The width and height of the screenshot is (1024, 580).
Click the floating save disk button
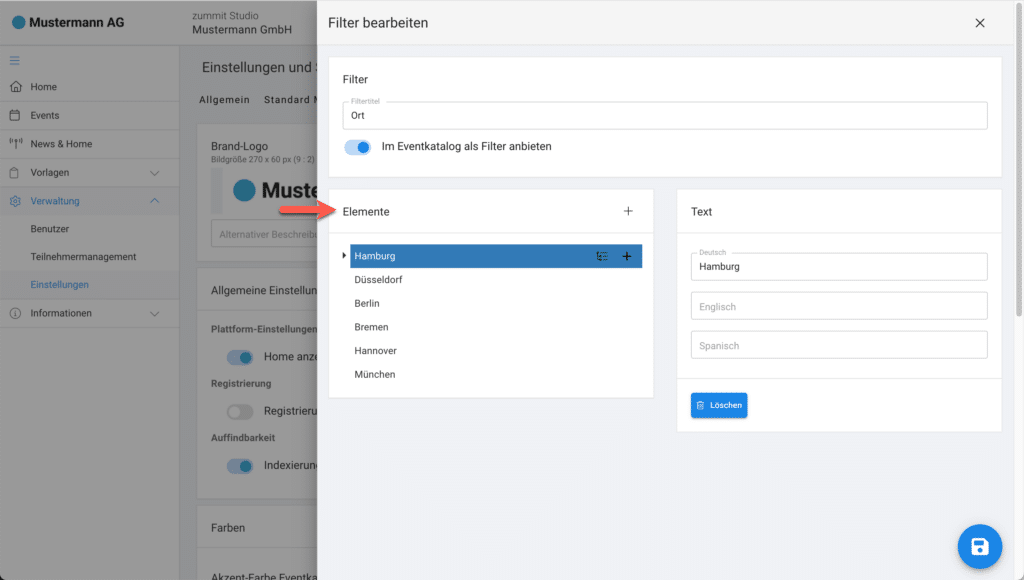point(980,546)
